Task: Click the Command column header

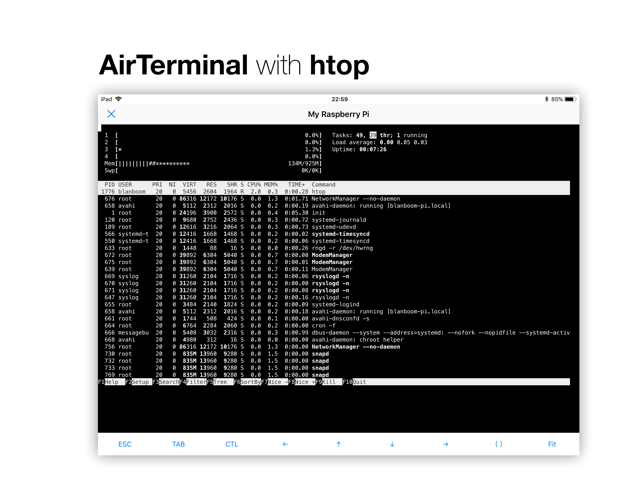Action: [324, 185]
